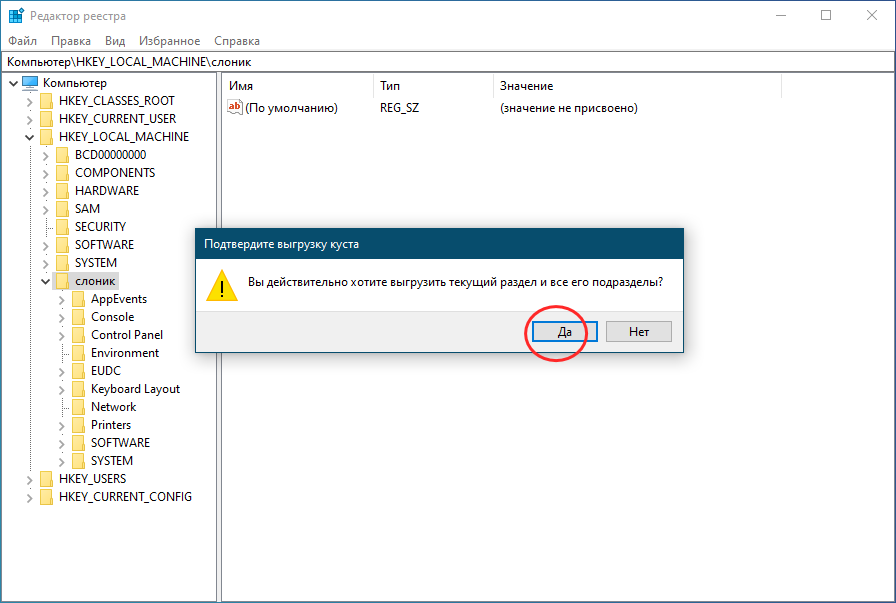Expand the HKEY_CURRENT_USER node
This screenshot has height=603, width=896.
point(30,119)
